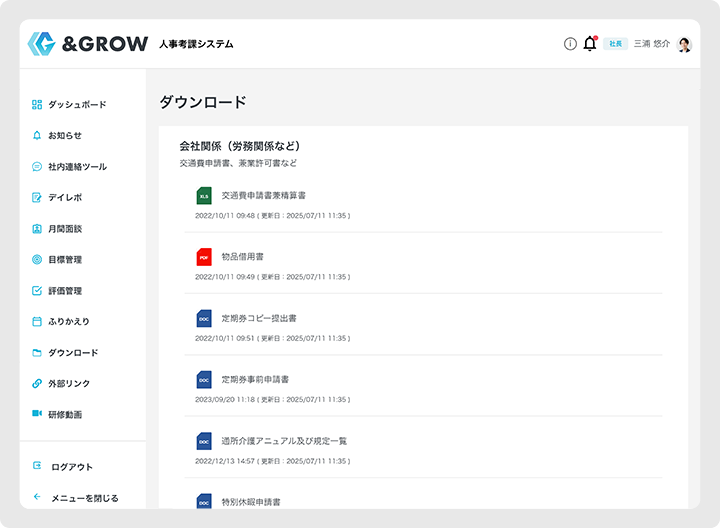The width and height of the screenshot is (720, 528).
Task: Click the ダウンロード page title
Action: pyautogui.click(x=203, y=102)
